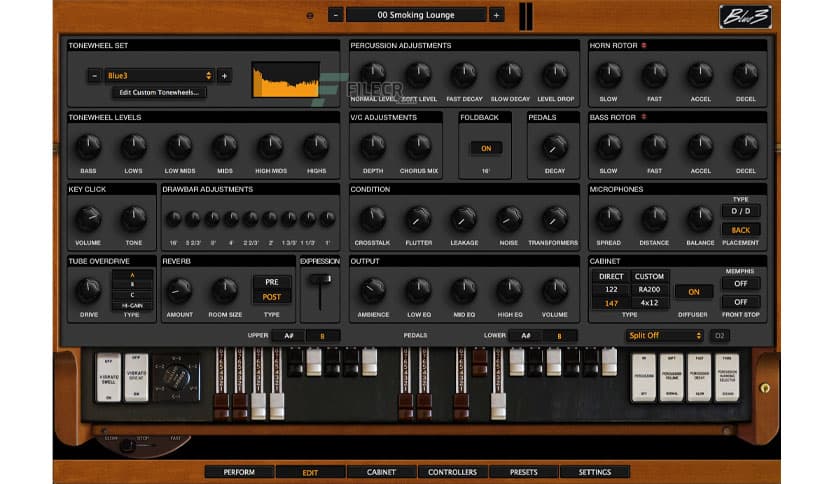The height and width of the screenshot is (484, 836).
Task: Click the Transformers condition knob
Action: tap(555, 219)
